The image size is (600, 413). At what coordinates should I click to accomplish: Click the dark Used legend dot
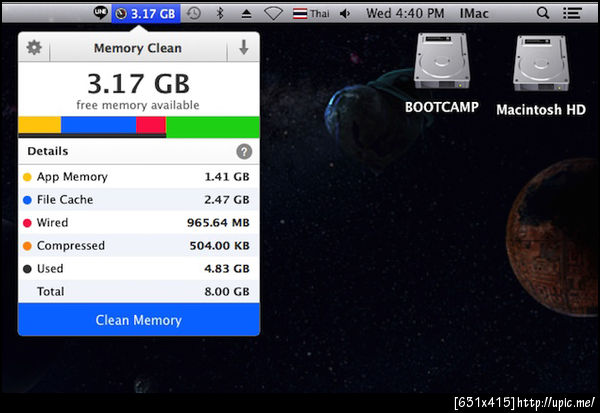coord(27,269)
